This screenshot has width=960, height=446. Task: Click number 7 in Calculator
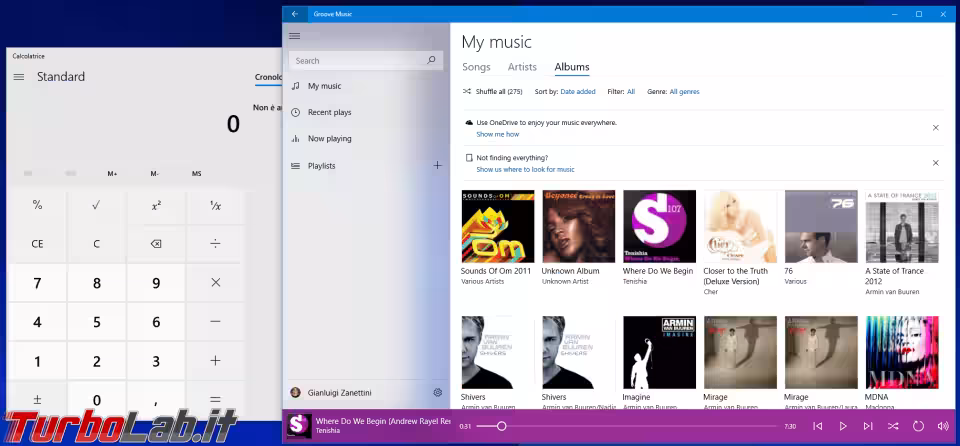[37, 283]
